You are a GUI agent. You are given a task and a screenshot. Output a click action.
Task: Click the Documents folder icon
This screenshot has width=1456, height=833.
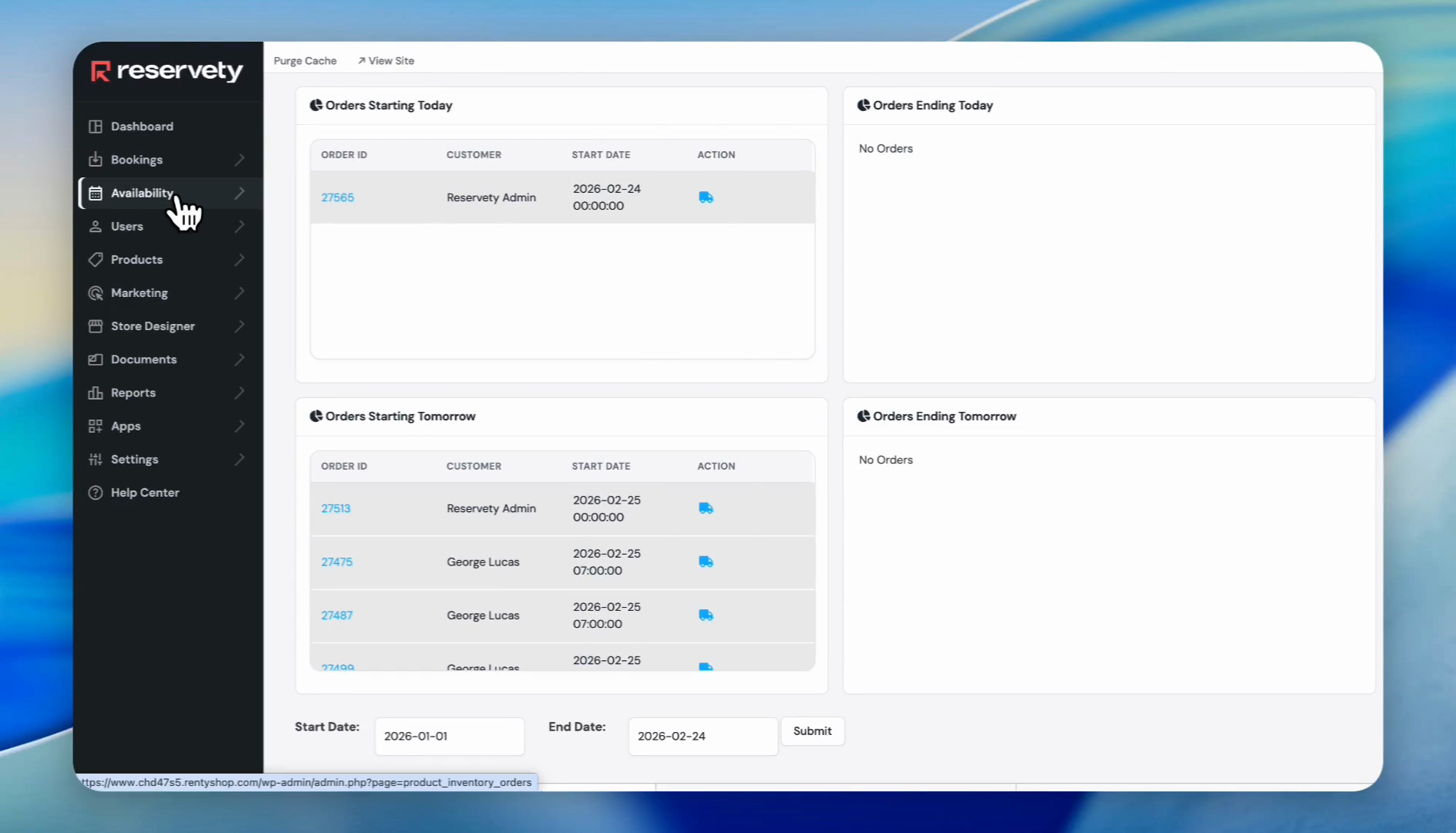(x=96, y=359)
